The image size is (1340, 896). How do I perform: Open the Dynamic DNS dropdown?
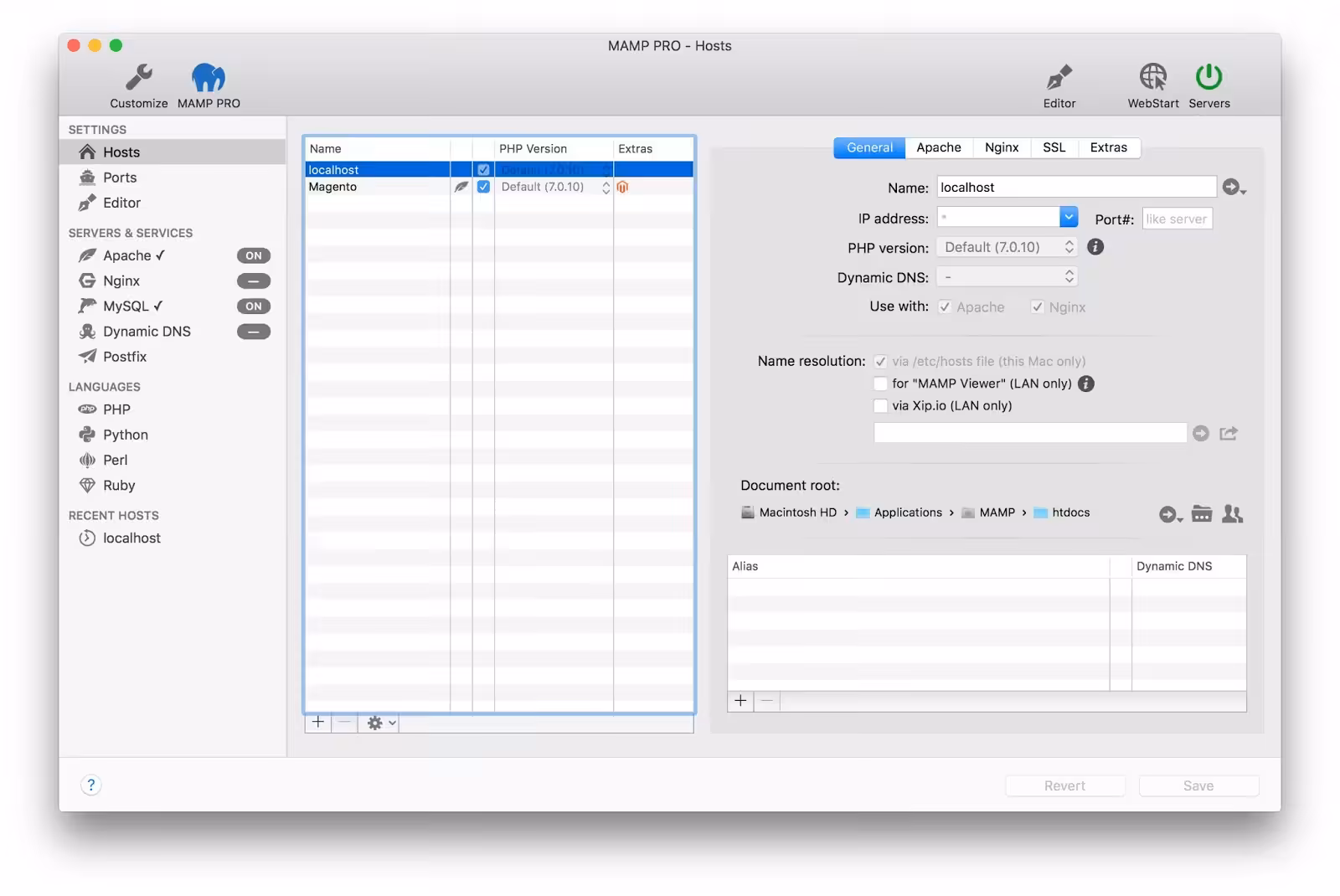pyautogui.click(x=1008, y=276)
